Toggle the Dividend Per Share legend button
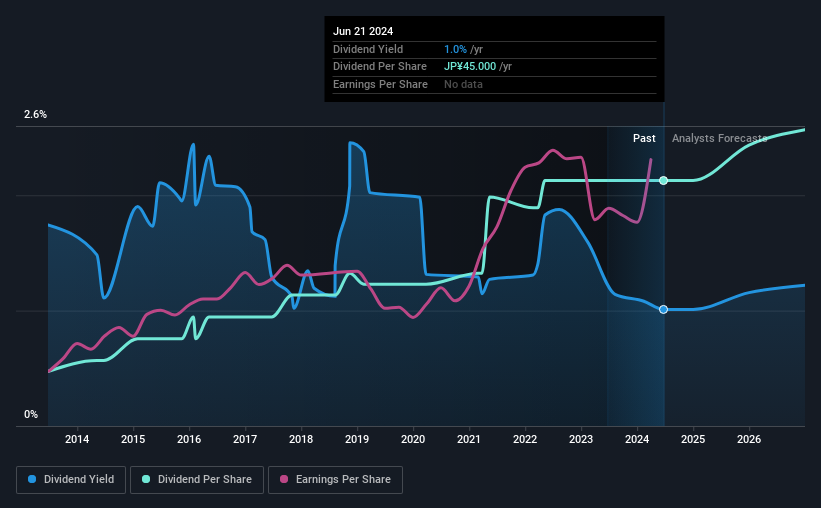The image size is (821, 508). click(197, 480)
